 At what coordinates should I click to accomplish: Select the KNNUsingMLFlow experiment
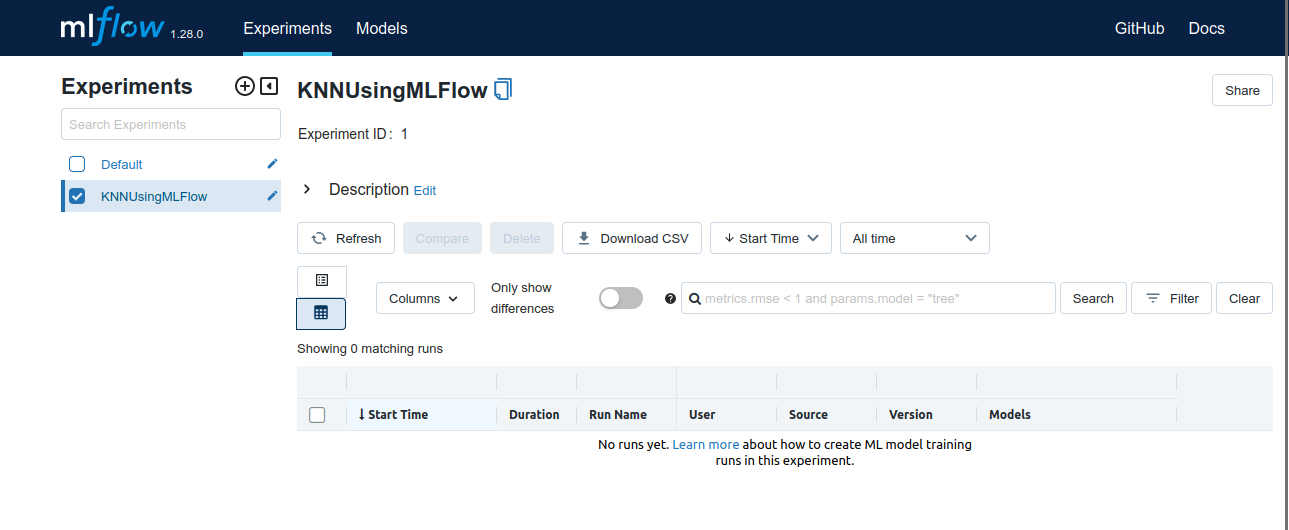point(154,196)
